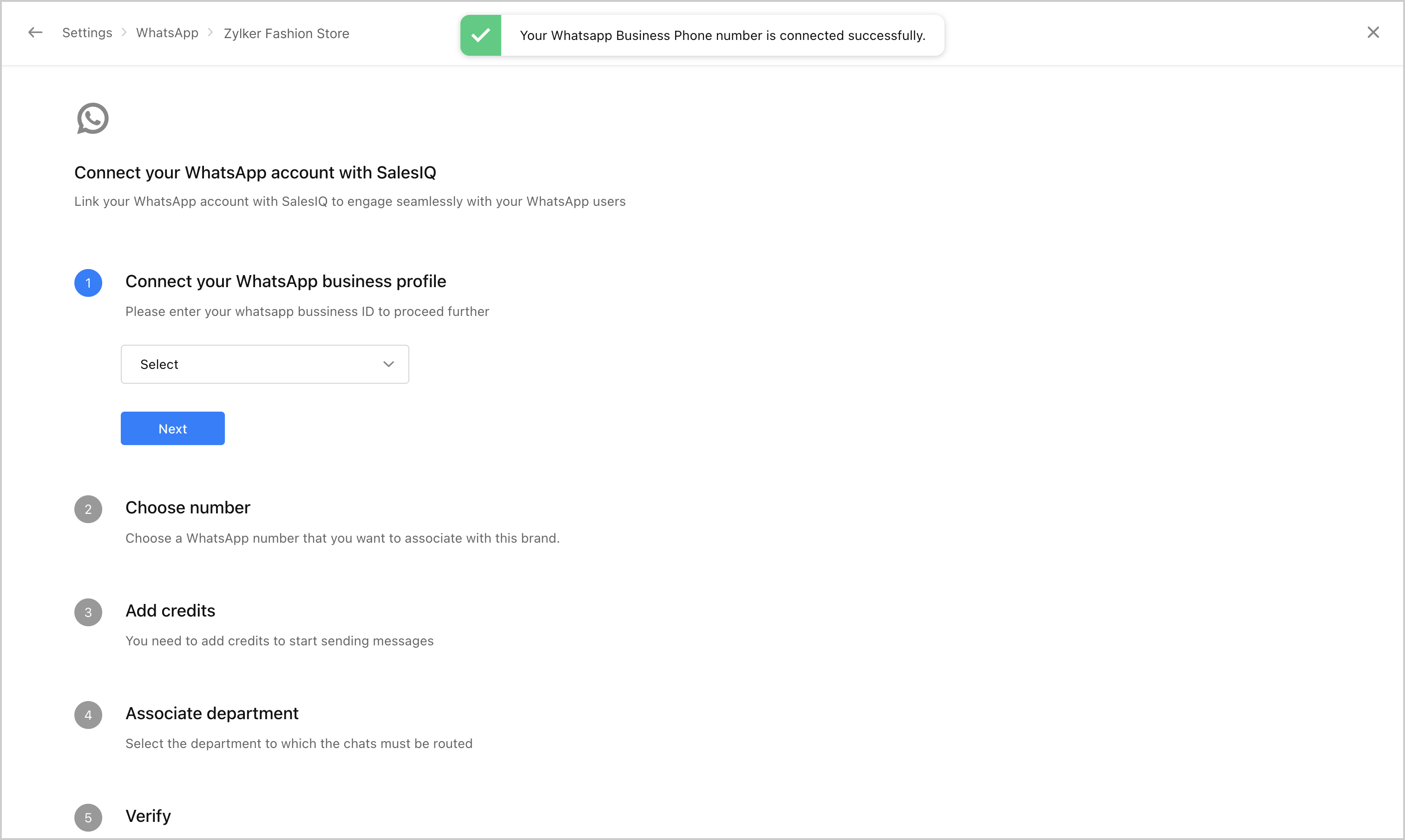Image resolution: width=1405 pixels, height=840 pixels.
Task: Click Zylker Fashion Store breadcrumb
Action: 286,33
